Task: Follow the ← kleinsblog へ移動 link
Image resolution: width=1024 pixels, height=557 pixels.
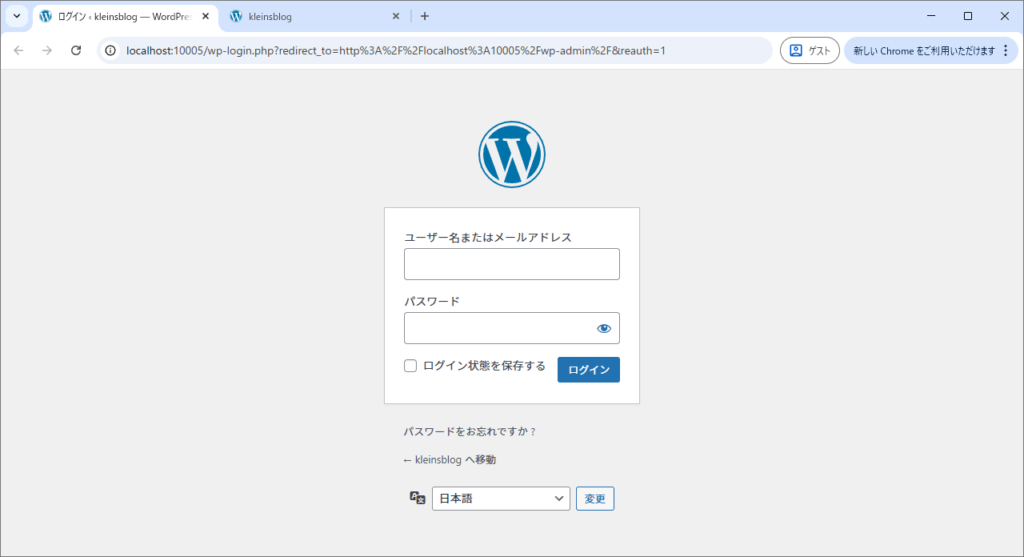Action: (449, 460)
